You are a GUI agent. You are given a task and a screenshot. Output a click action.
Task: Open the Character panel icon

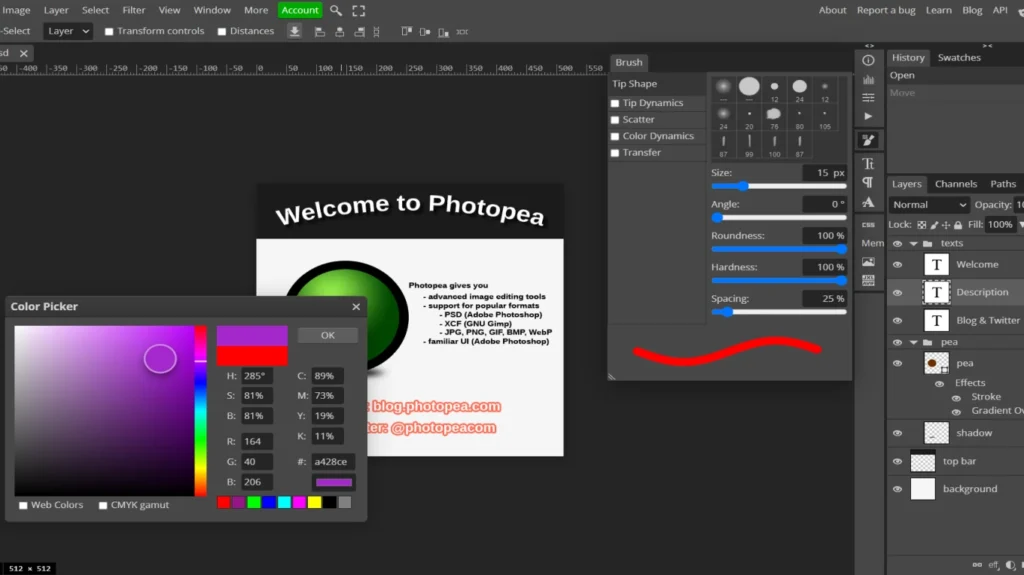[x=868, y=163]
